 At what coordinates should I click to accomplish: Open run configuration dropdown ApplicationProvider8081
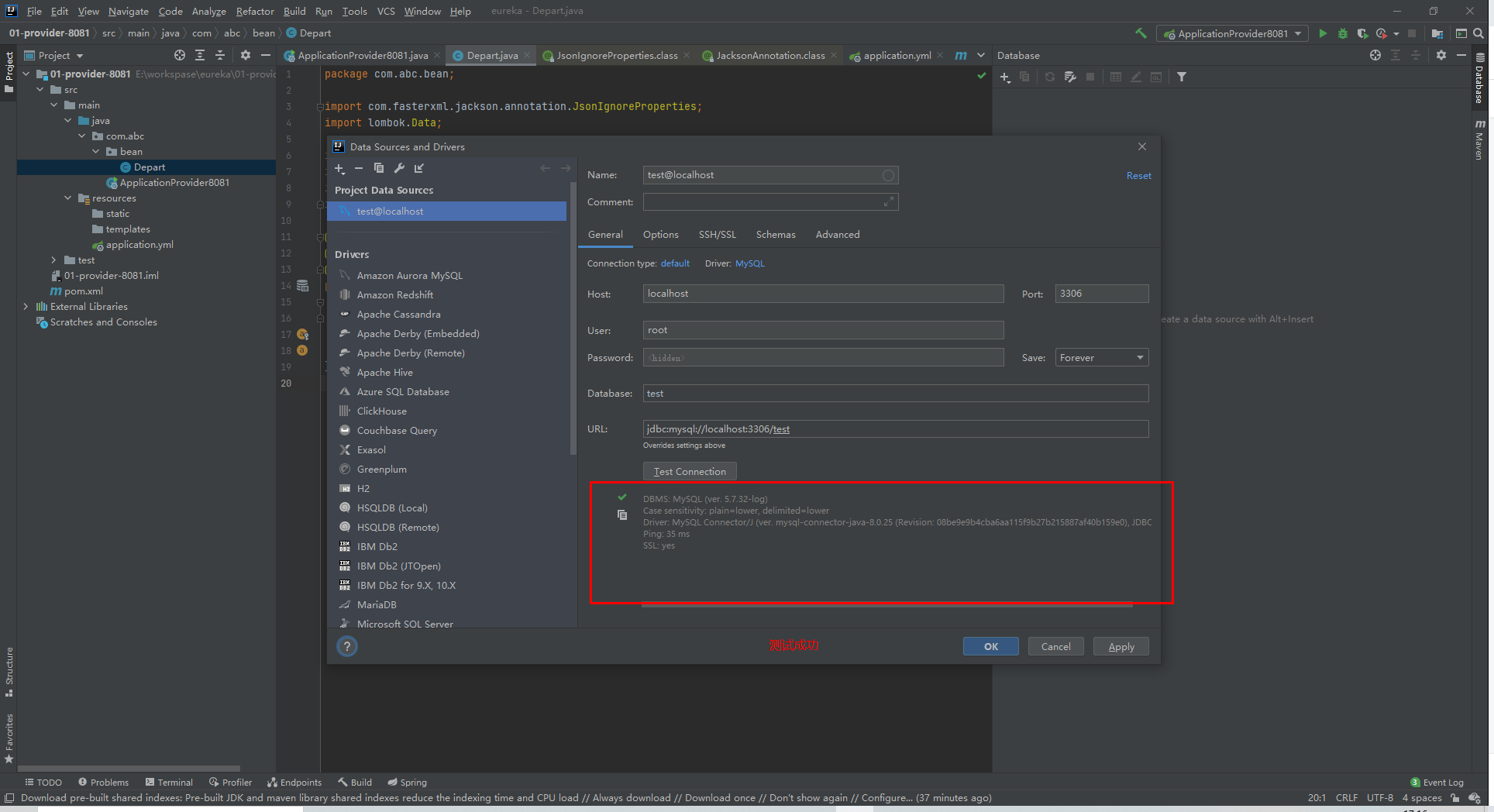pos(1232,33)
